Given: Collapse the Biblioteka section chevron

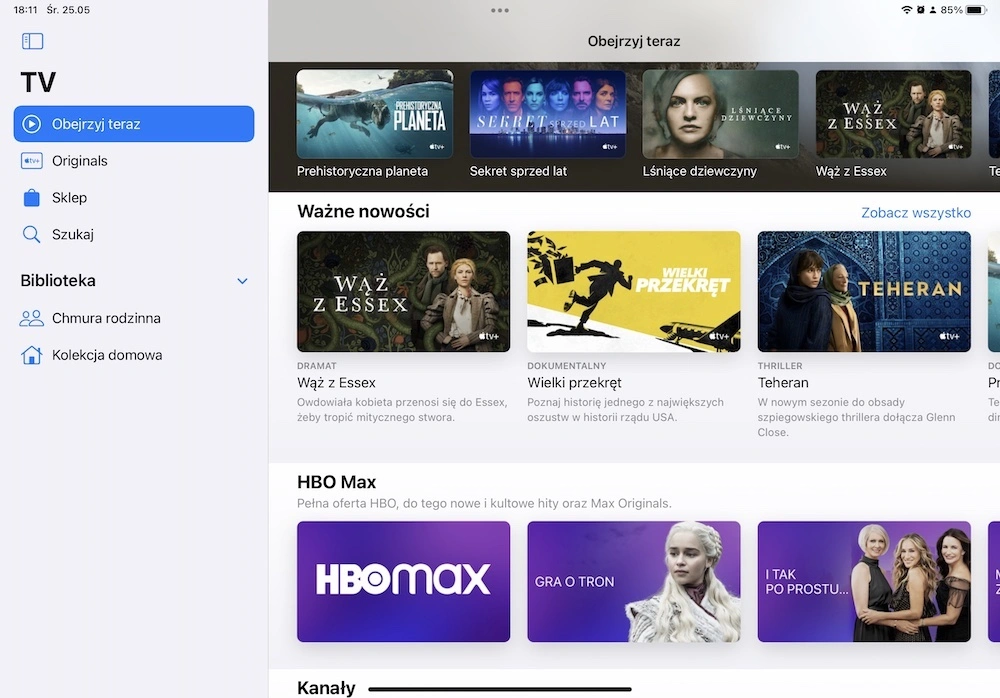Looking at the screenshot, I should (242, 281).
